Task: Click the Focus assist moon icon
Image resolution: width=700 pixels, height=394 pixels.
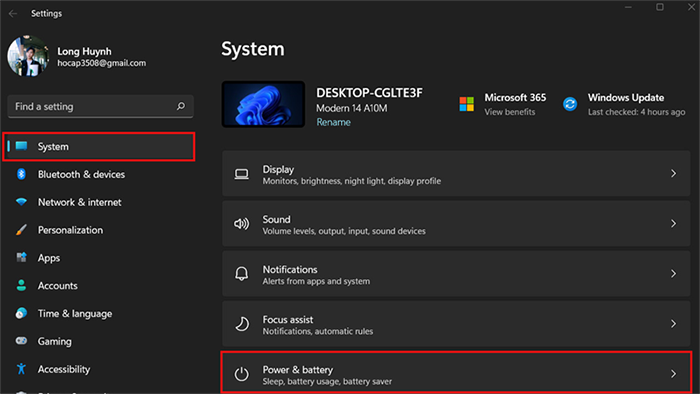Action: pos(242,324)
